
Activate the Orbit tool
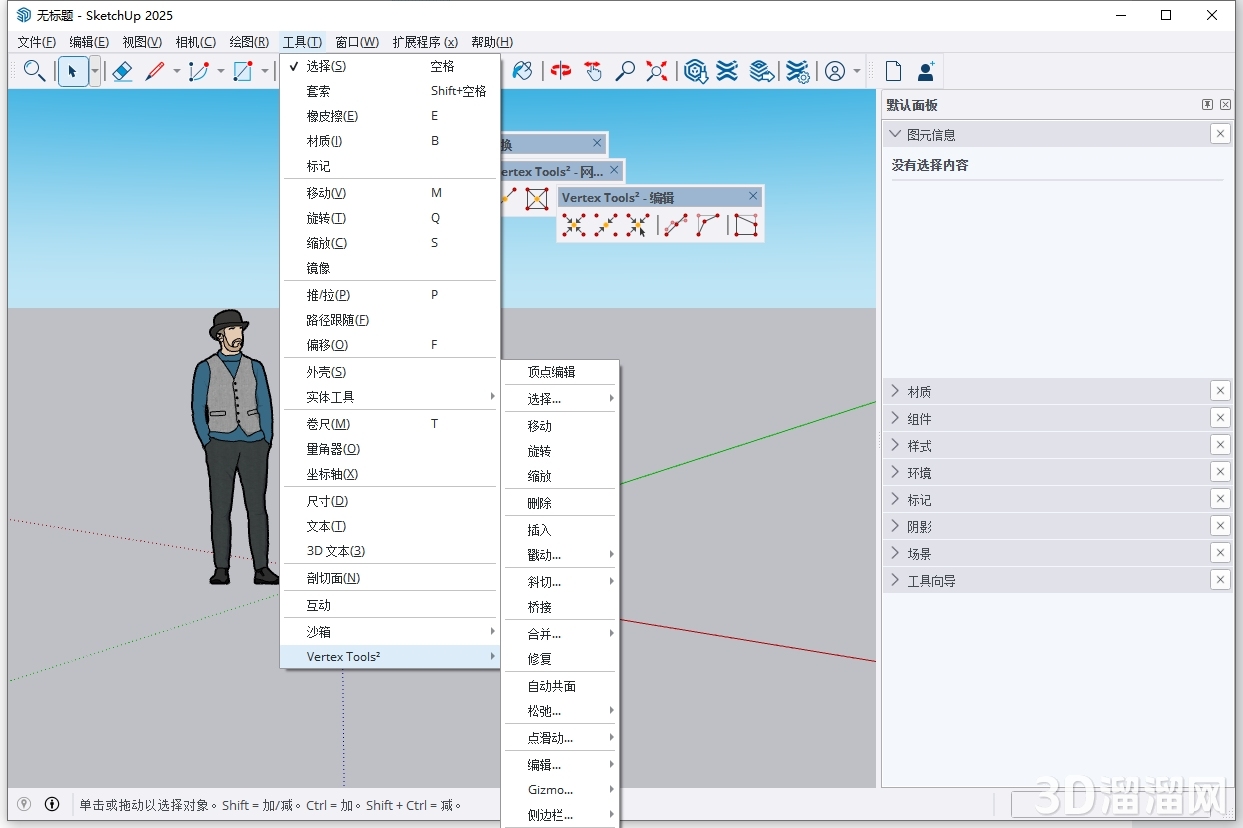(560, 71)
